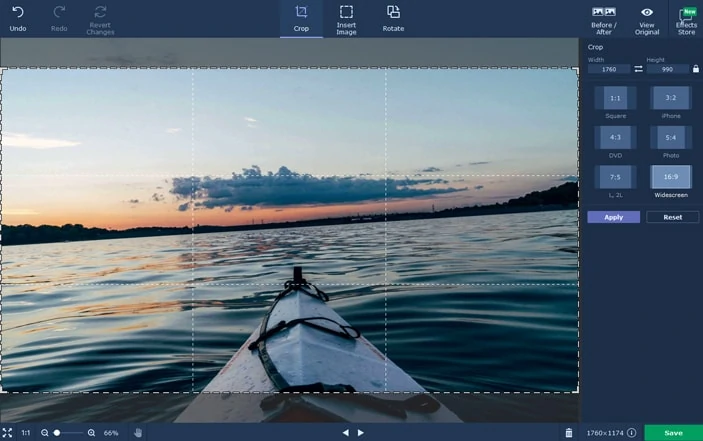Swap width and height values
Image resolution: width=703 pixels, height=441 pixels.
click(x=639, y=69)
